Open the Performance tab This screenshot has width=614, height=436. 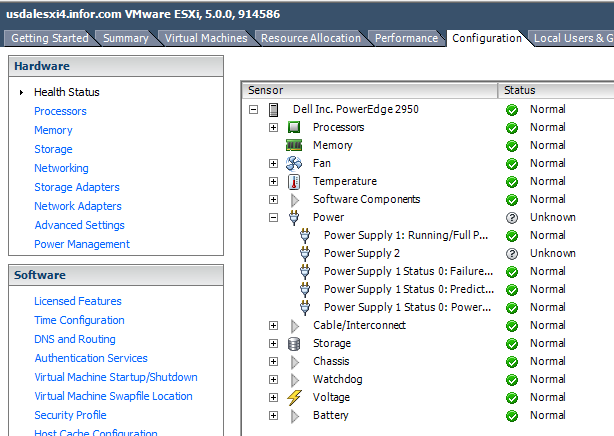406,38
